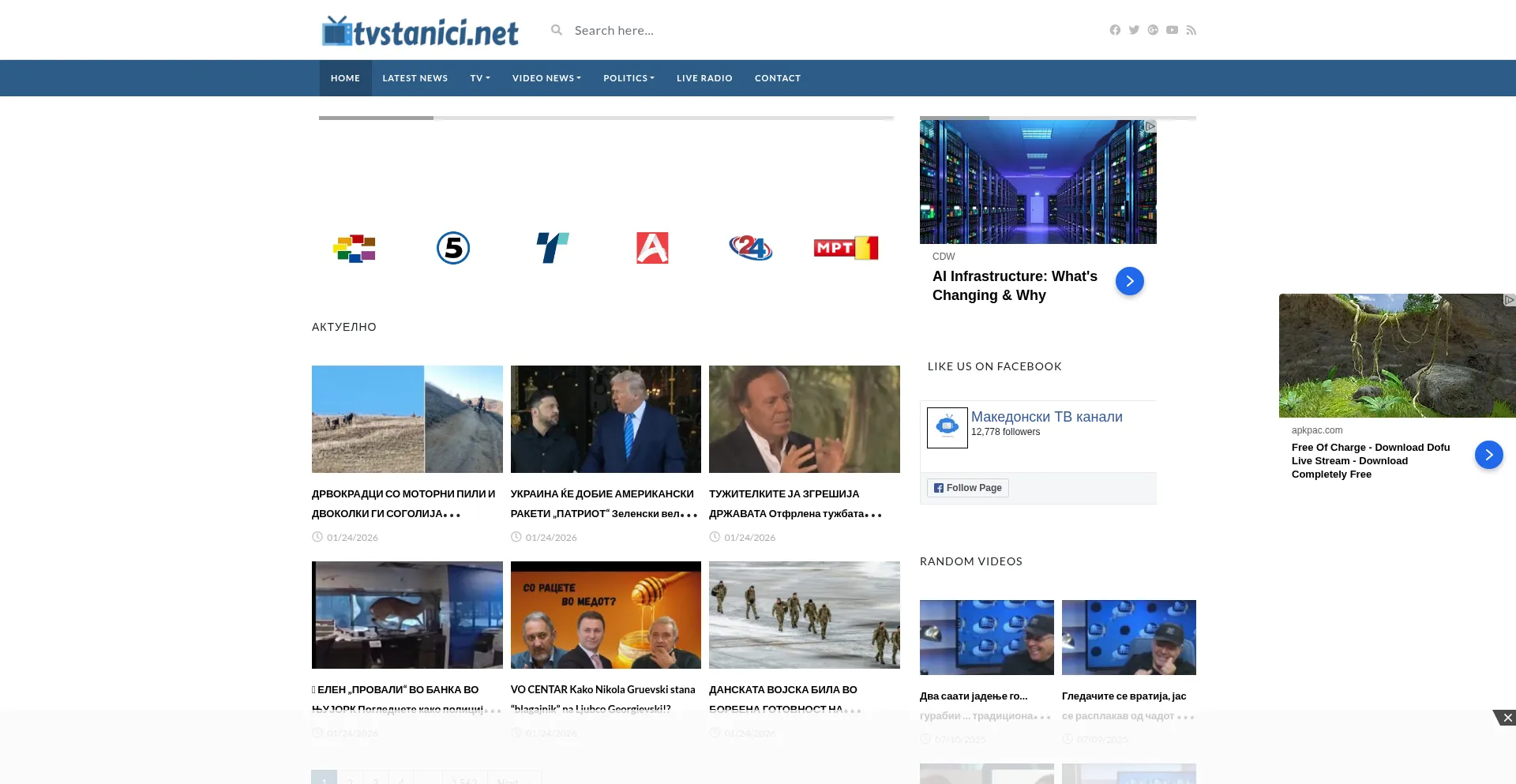Open the Alfa TV red A logo
The height and width of the screenshot is (784, 1516).
[x=652, y=248]
